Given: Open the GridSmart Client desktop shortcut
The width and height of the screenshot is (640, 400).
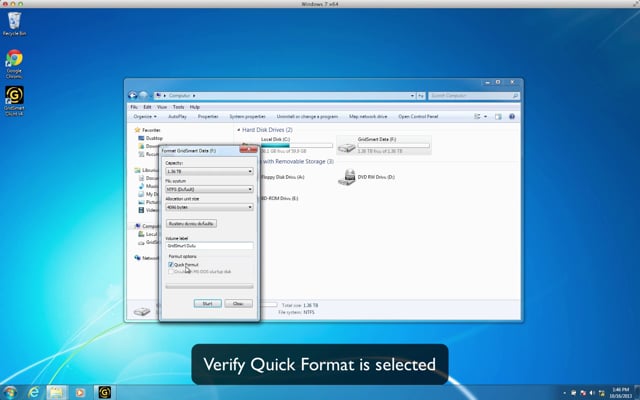Looking at the screenshot, I should pyautogui.click(x=14, y=101).
